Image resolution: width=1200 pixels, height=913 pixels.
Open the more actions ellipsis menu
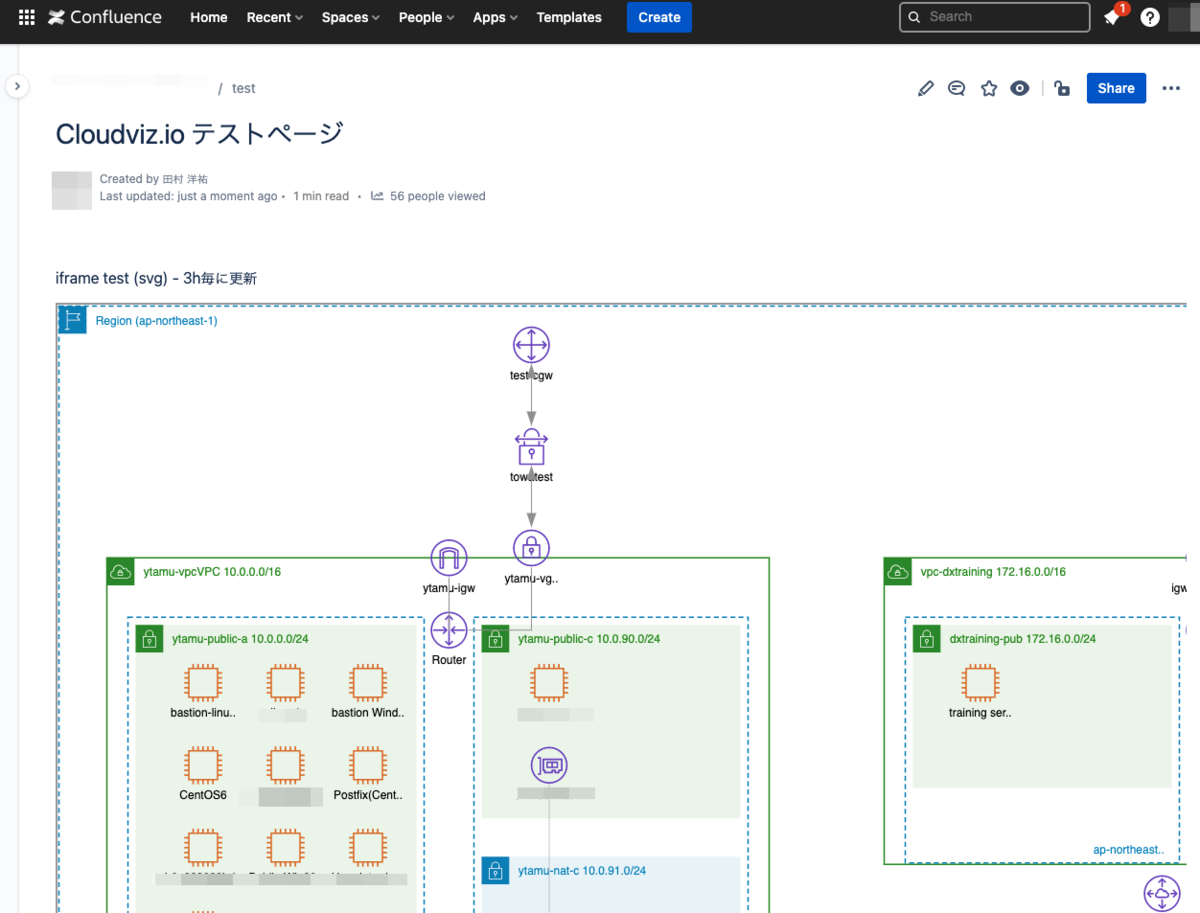tap(1171, 88)
